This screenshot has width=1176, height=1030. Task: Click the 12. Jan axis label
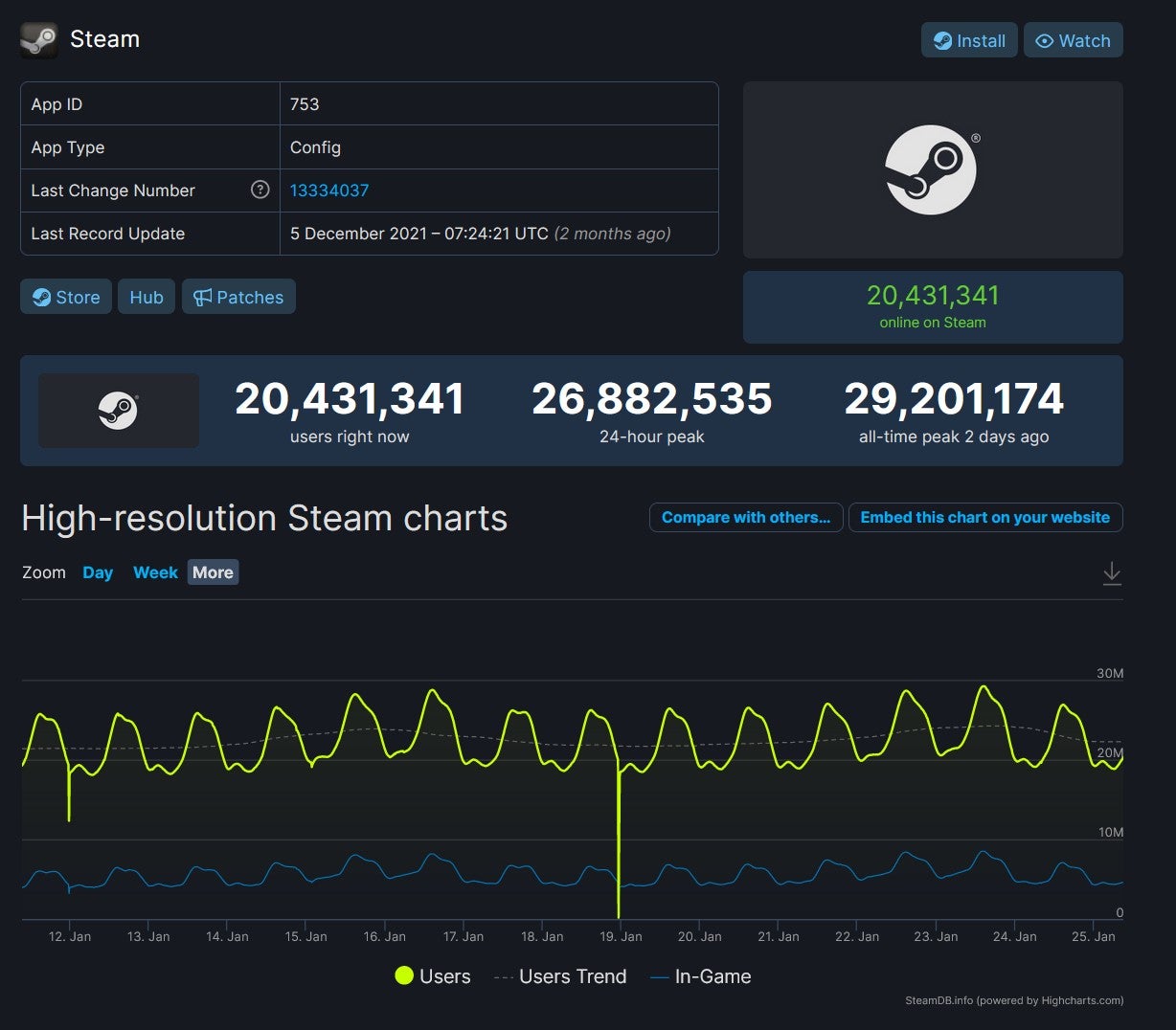[70, 936]
